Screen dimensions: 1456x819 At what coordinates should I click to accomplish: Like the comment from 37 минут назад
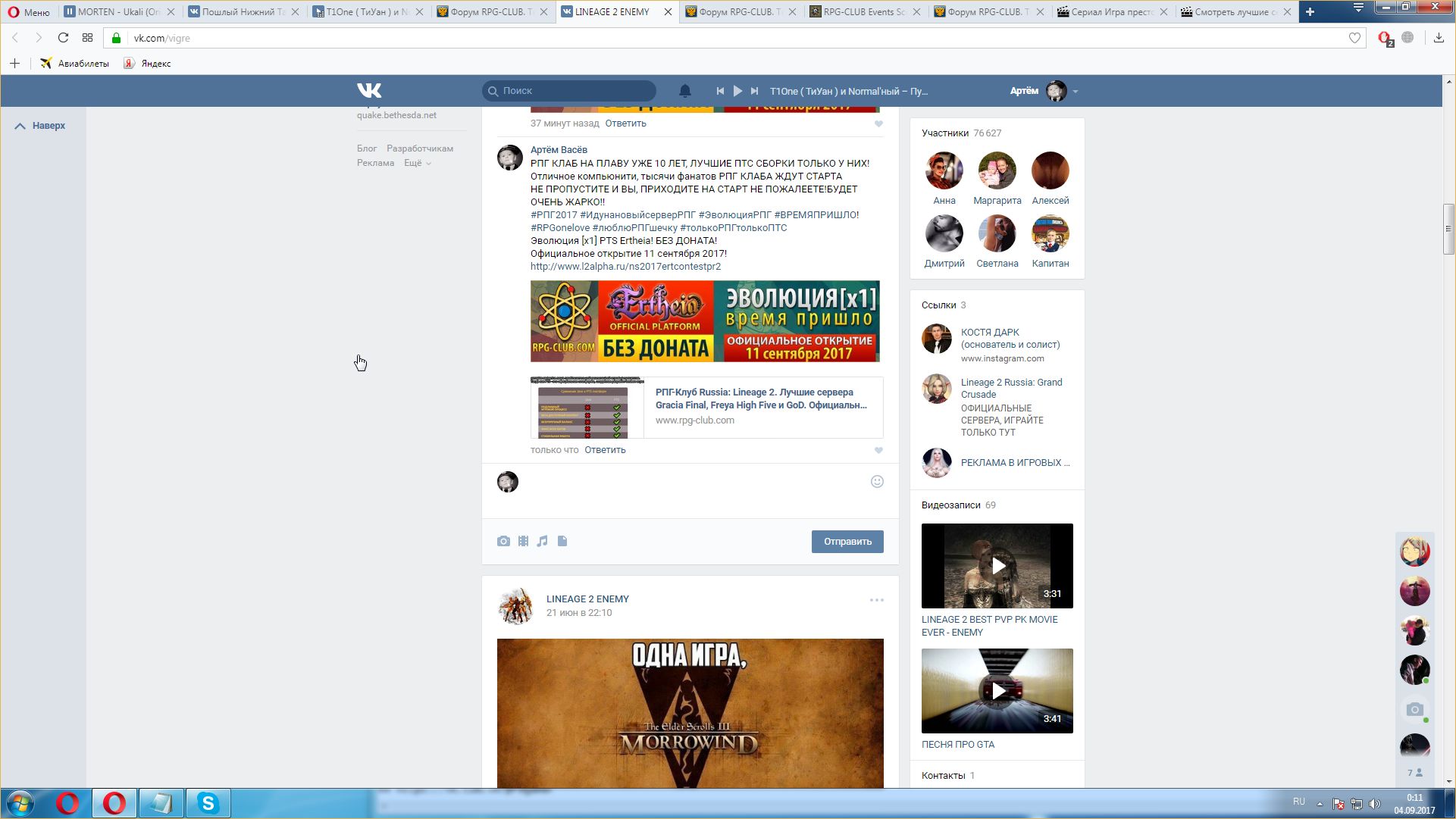tap(878, 123)
